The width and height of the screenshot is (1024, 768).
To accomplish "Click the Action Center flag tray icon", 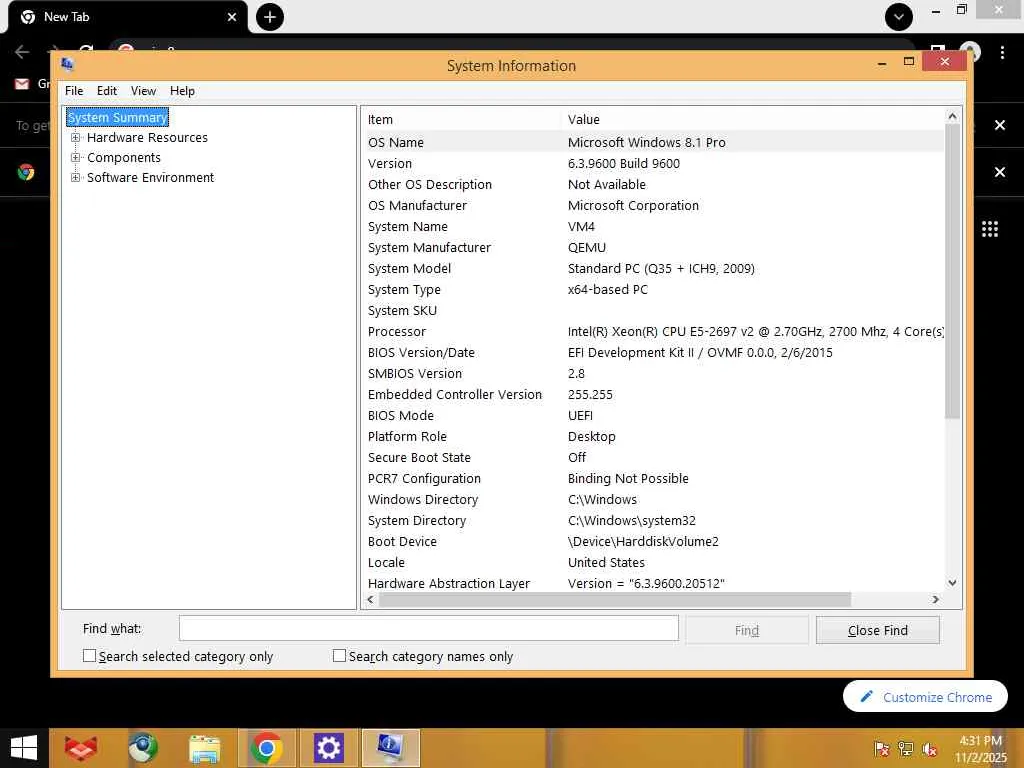I will tap(881, 748).
